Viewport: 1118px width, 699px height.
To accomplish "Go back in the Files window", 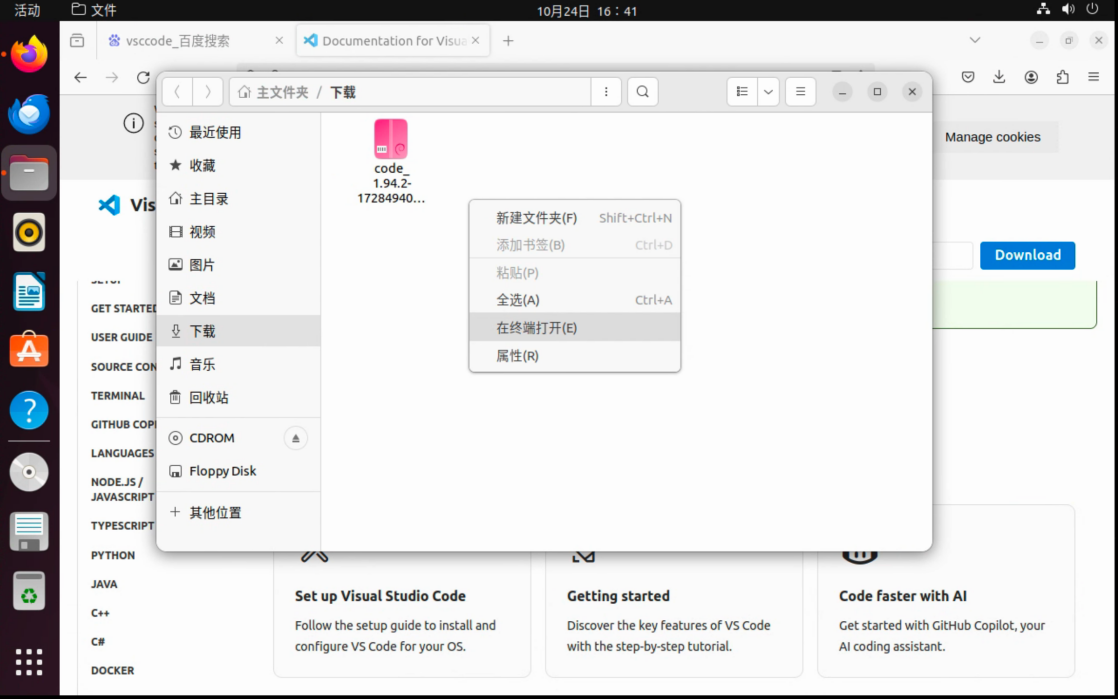I will pos(178,92).
